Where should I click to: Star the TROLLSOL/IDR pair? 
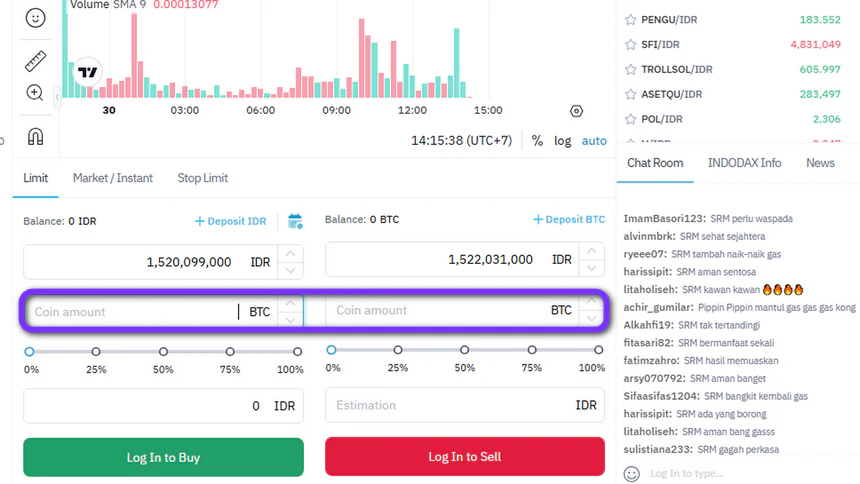630,70
